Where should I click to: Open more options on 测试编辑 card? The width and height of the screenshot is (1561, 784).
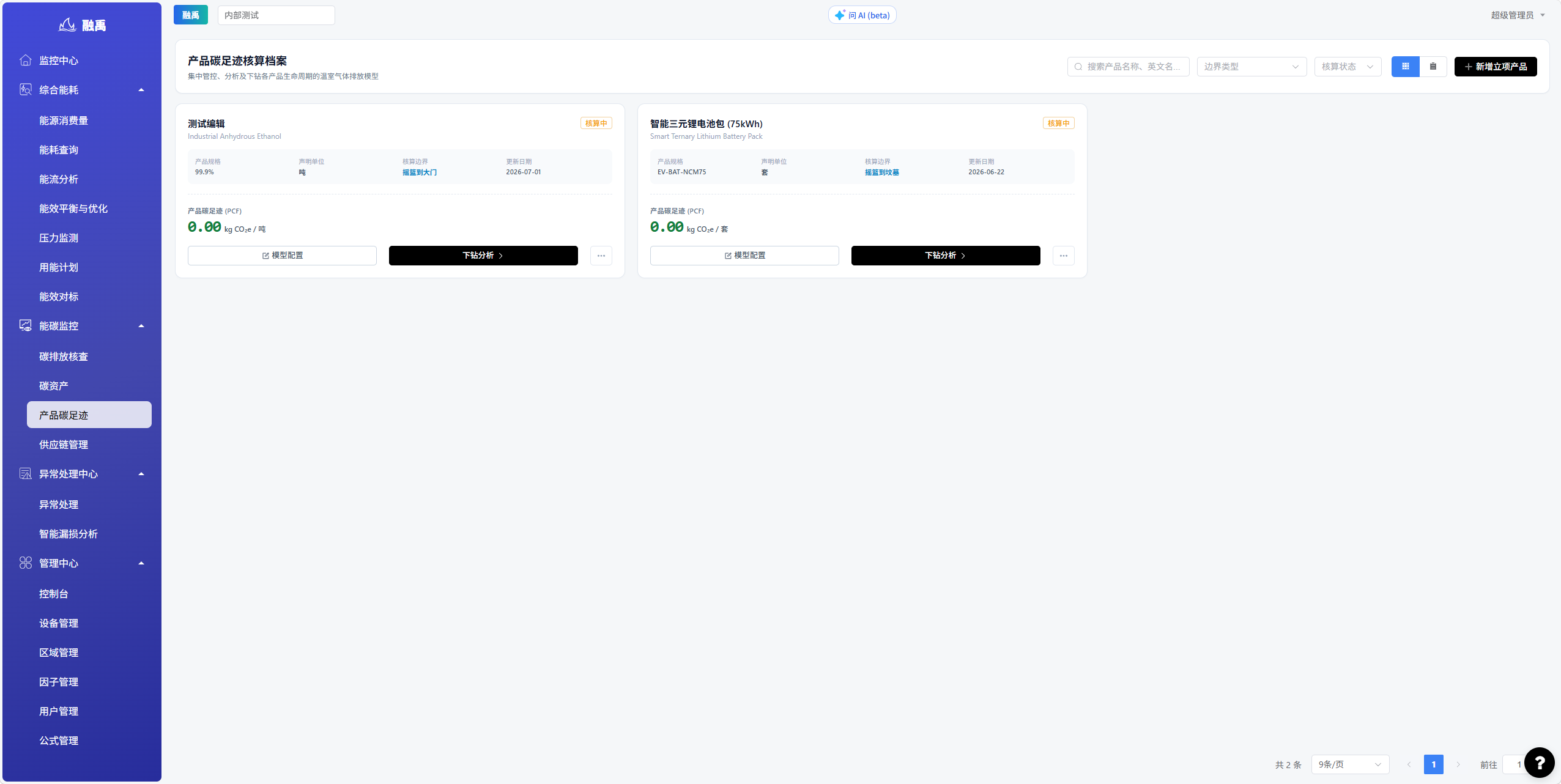pyautogui.click(x=601, y=256)
